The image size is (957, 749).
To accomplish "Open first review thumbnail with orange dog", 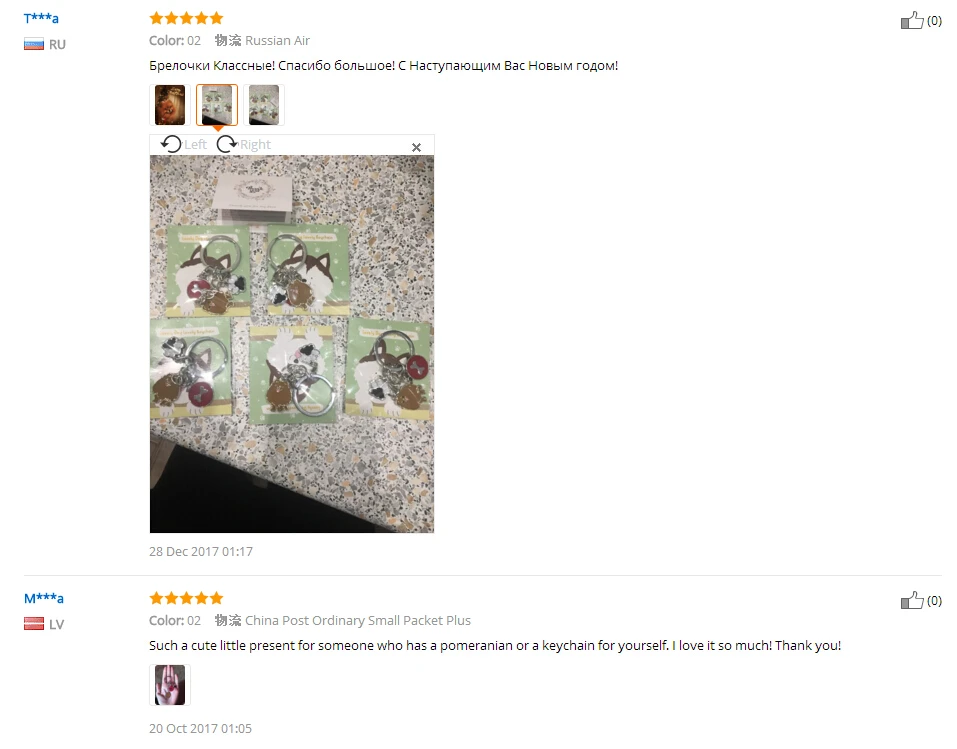I will point(170,105).
